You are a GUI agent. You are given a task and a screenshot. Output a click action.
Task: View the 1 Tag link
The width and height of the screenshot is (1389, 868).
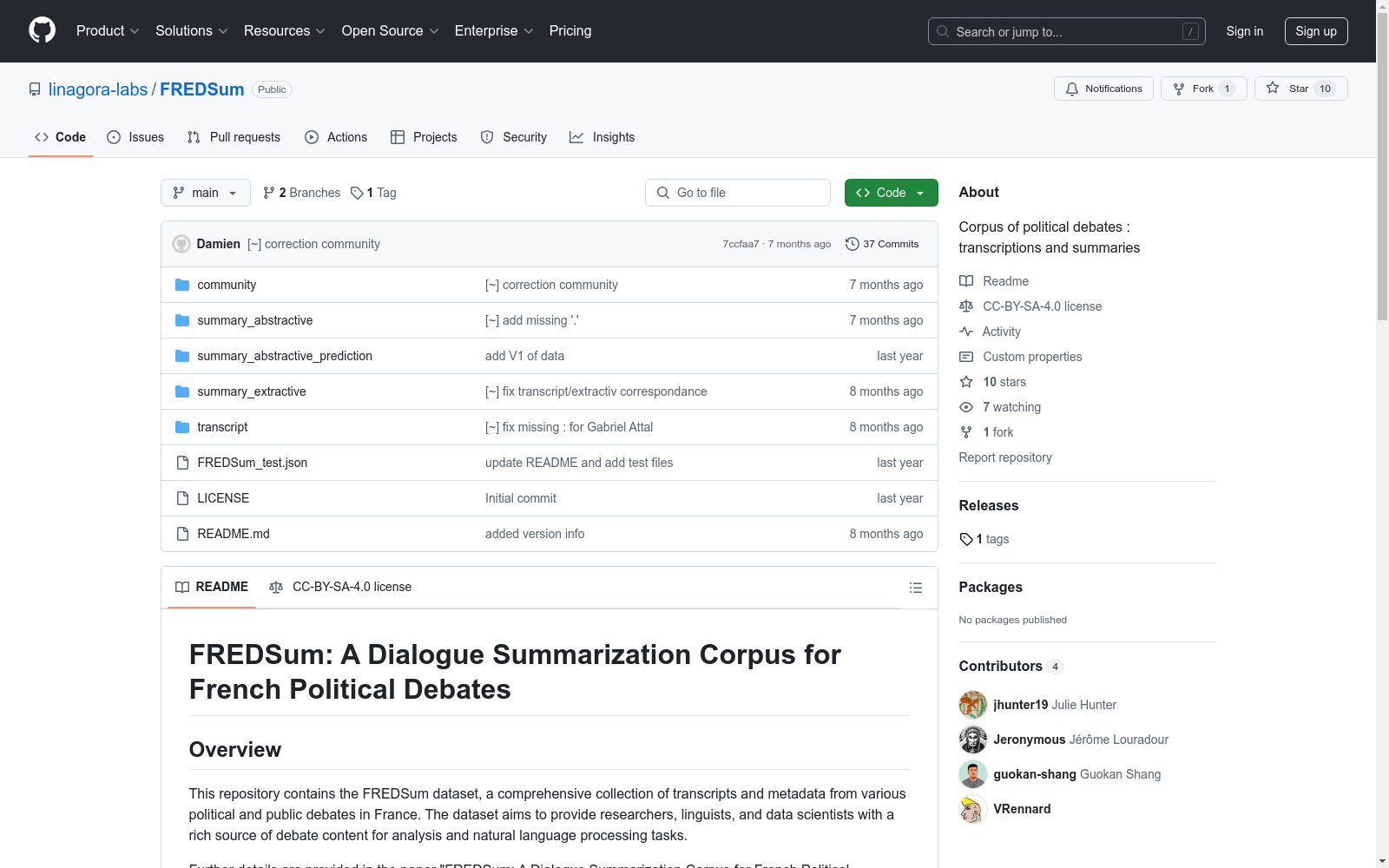[x=373, y=193]
